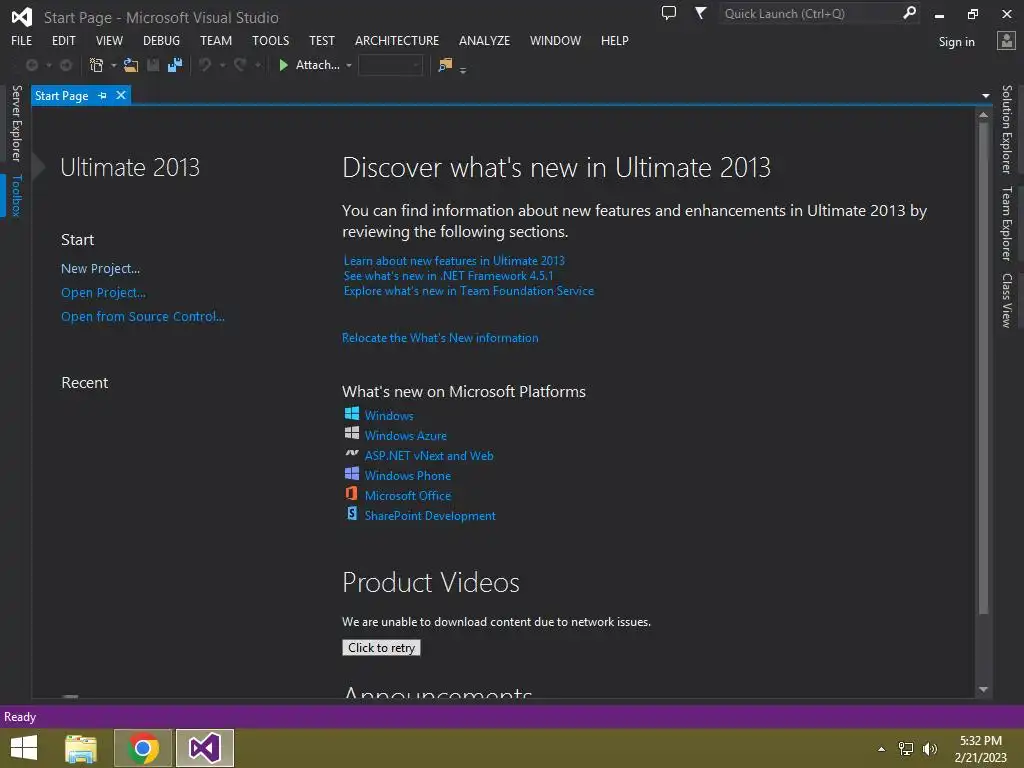
Task: Open the Navigate Backward history dropdown arrow
Action: (x=48, y=65)
